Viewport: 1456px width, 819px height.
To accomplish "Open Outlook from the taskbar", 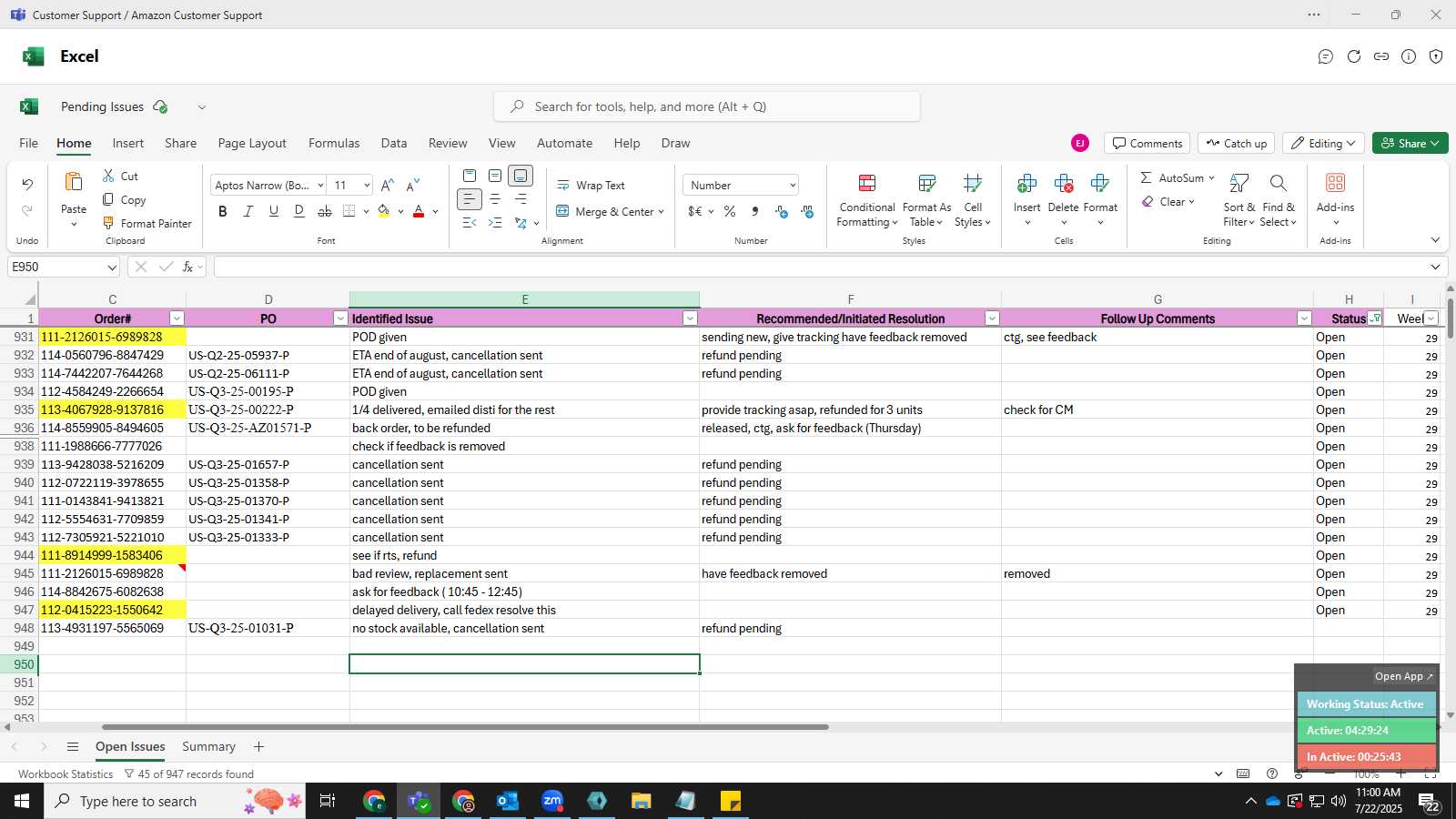I will (508, 801).
